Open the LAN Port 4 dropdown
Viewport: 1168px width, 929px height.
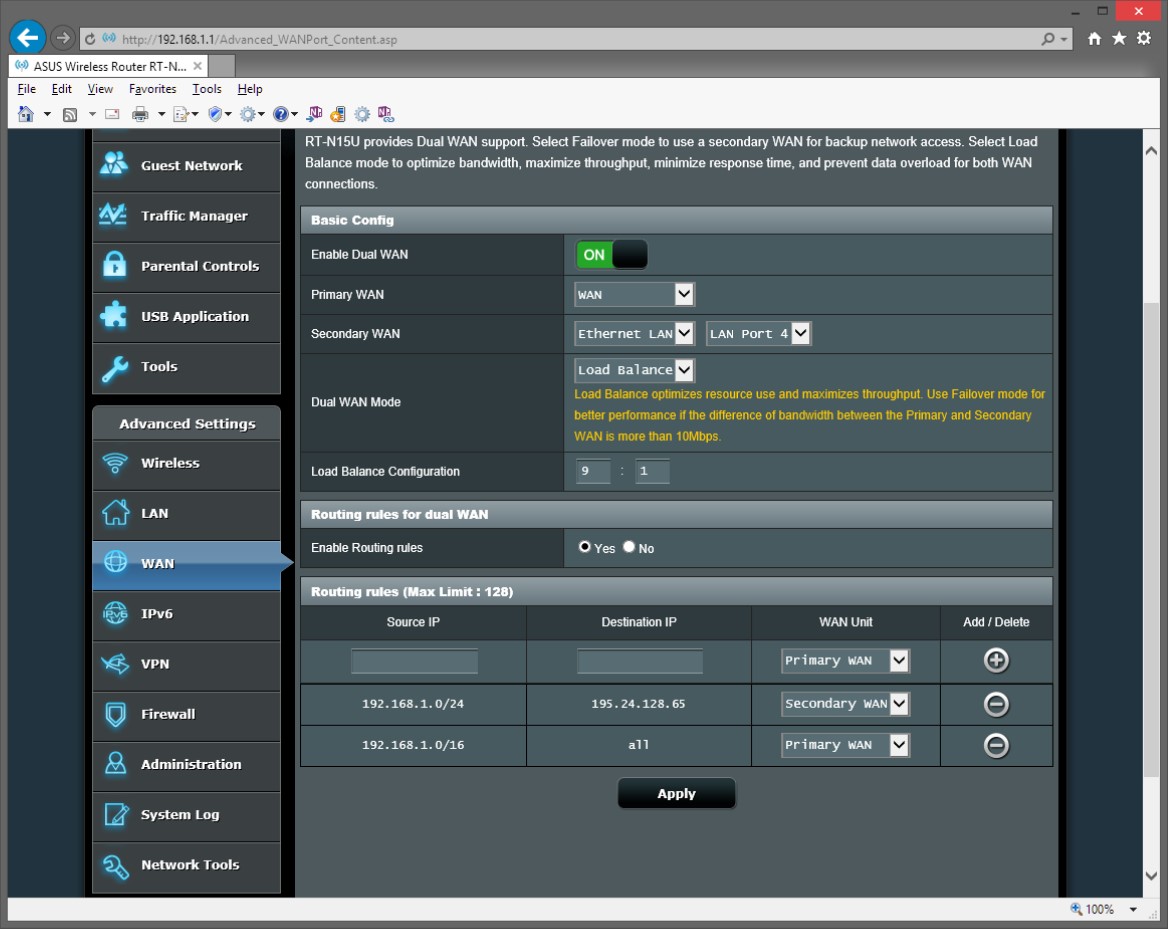coord(758,334)
